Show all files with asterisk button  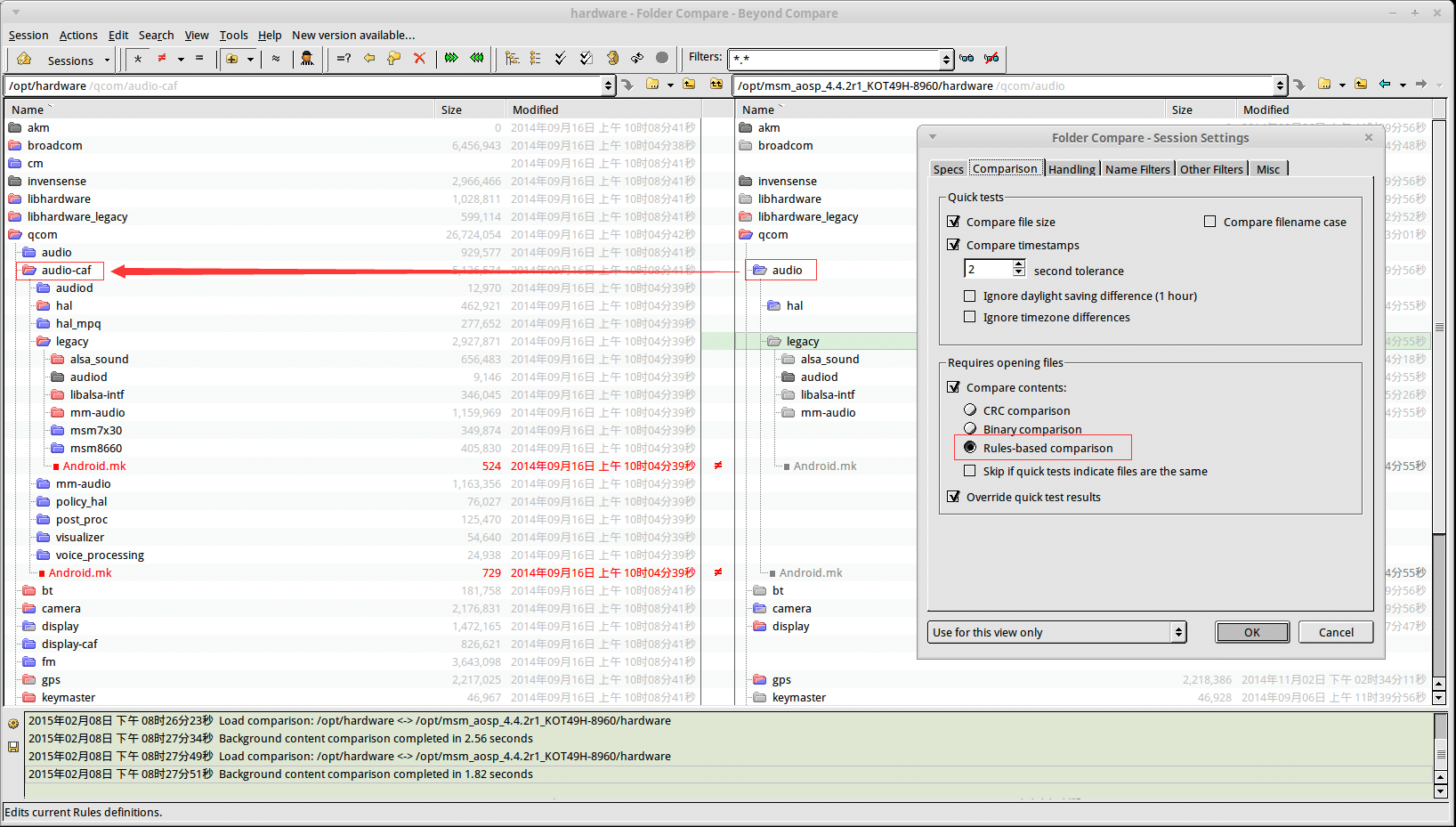pos(138,59)
